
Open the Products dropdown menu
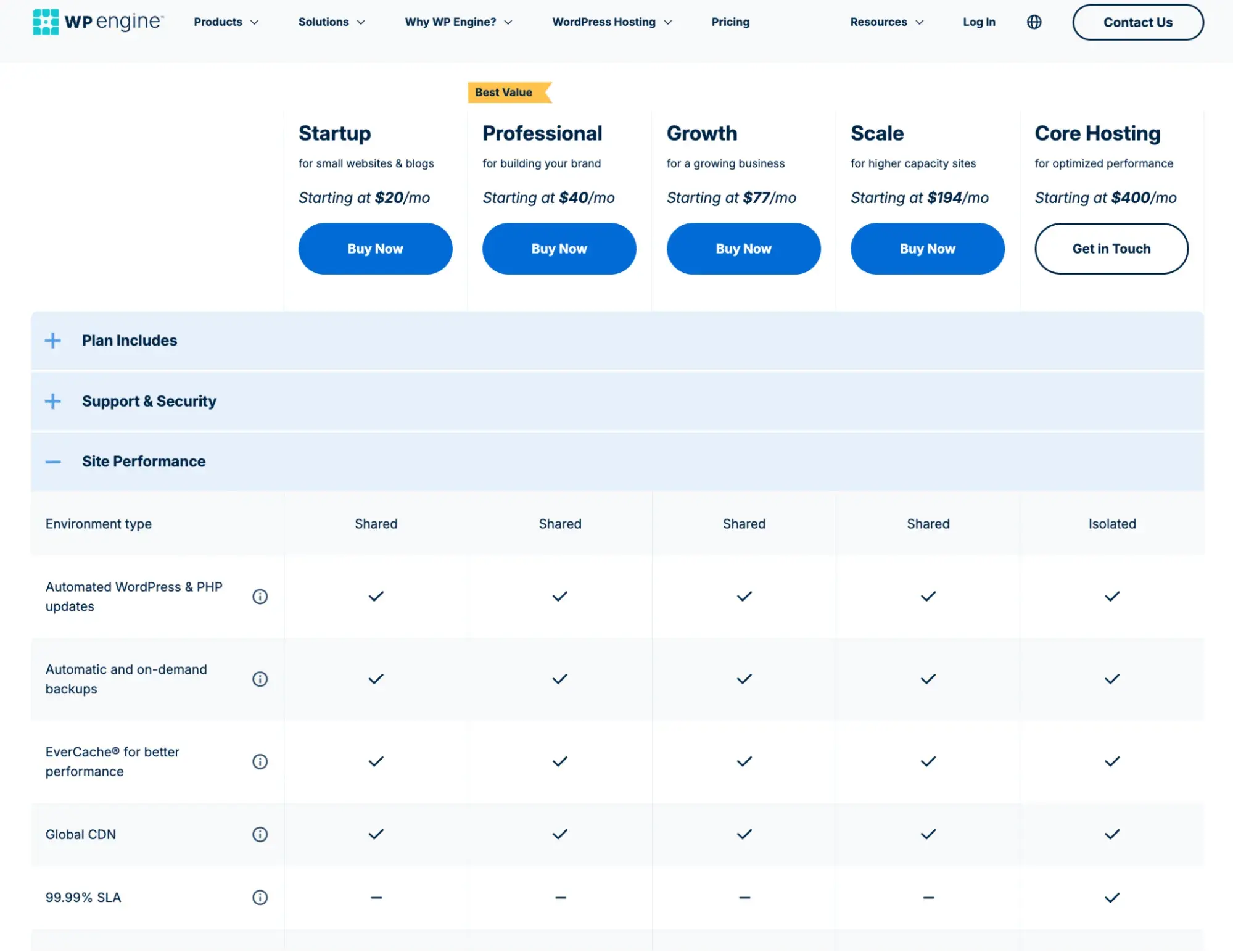225,21
